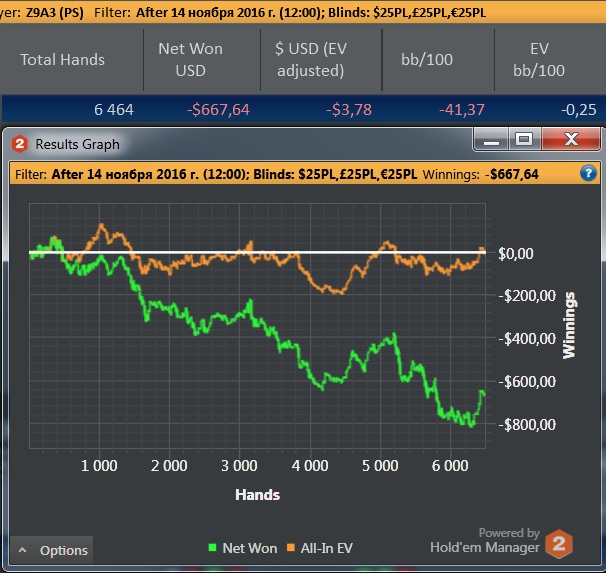Image resolution: width=606 pixels, height=574 pixels.
Task: Click the top report filter bar Blinds text
Action: coord(407,12)
